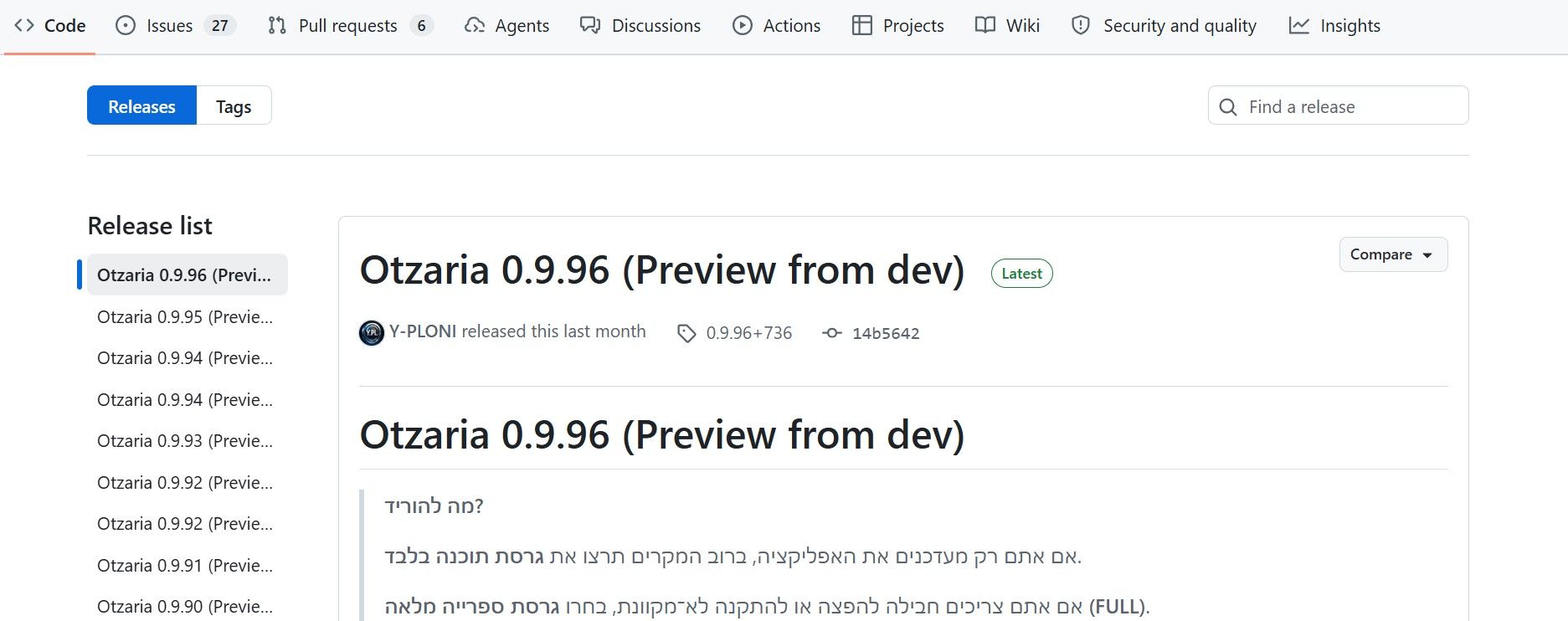Open the Y-PLONI user profile link
Screen dimensions: 1568x621
click(423, 331)
